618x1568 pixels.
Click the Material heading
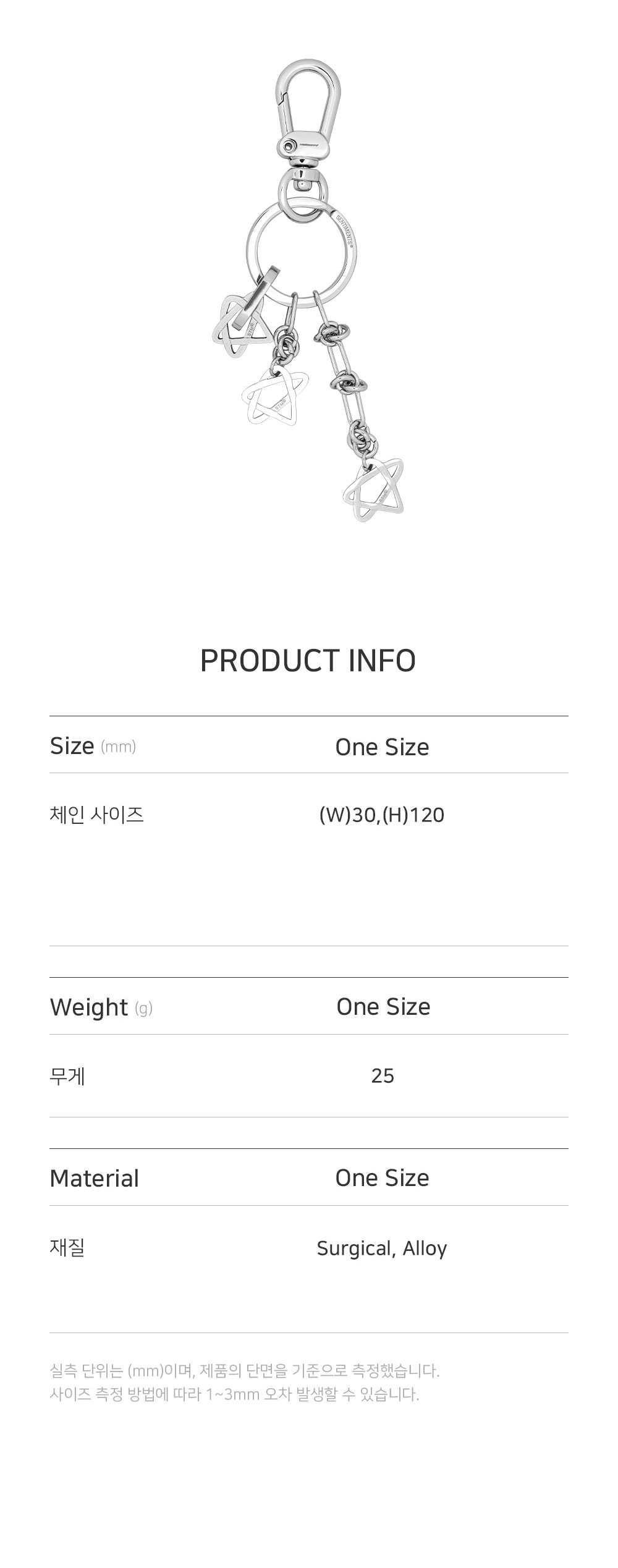94,1178
